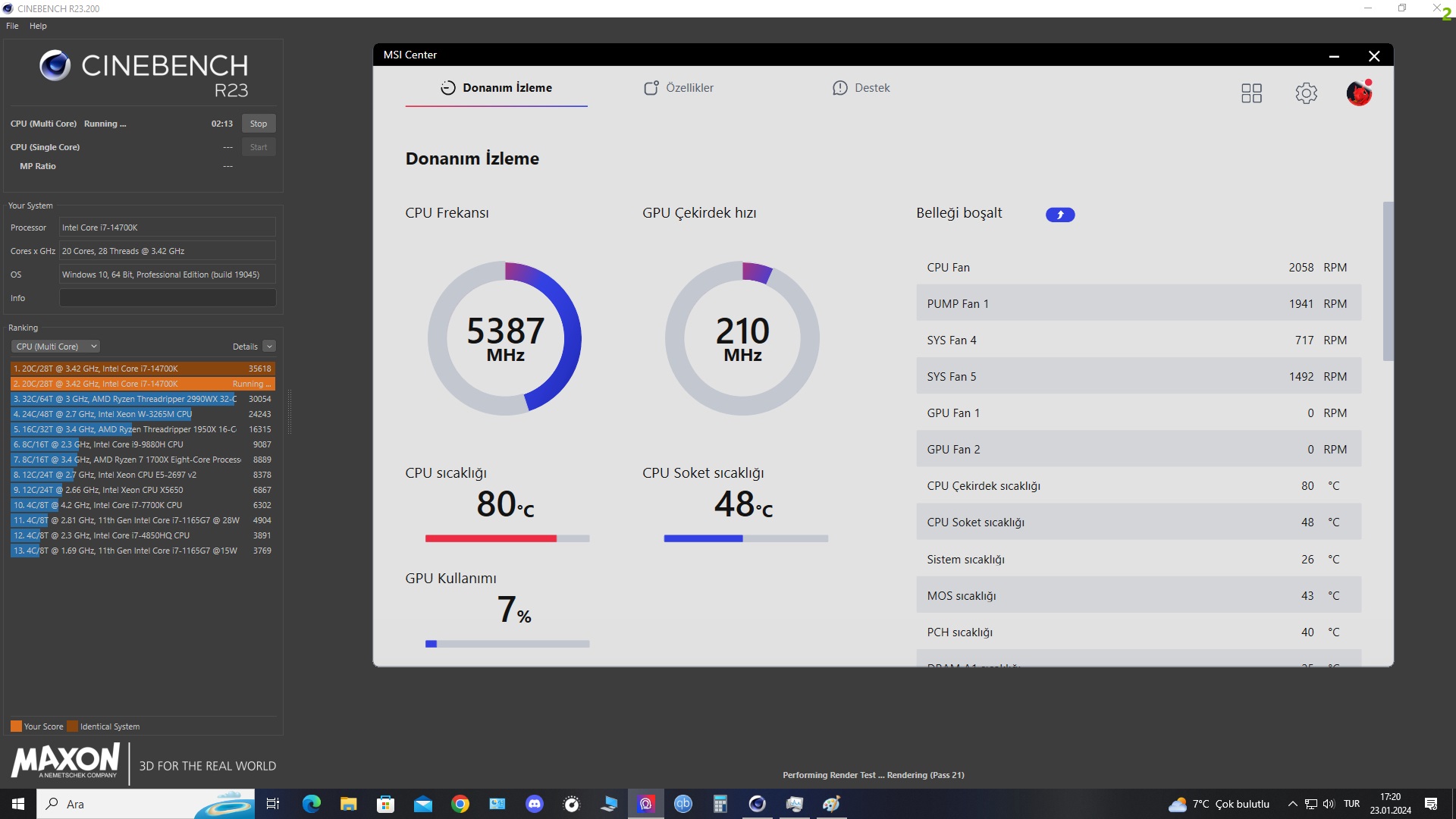Image resolution: width=1456 pixels, height=819 pixels.
Task: Switch to Cinebench via its taskbar icon
Action: point(758,804)
